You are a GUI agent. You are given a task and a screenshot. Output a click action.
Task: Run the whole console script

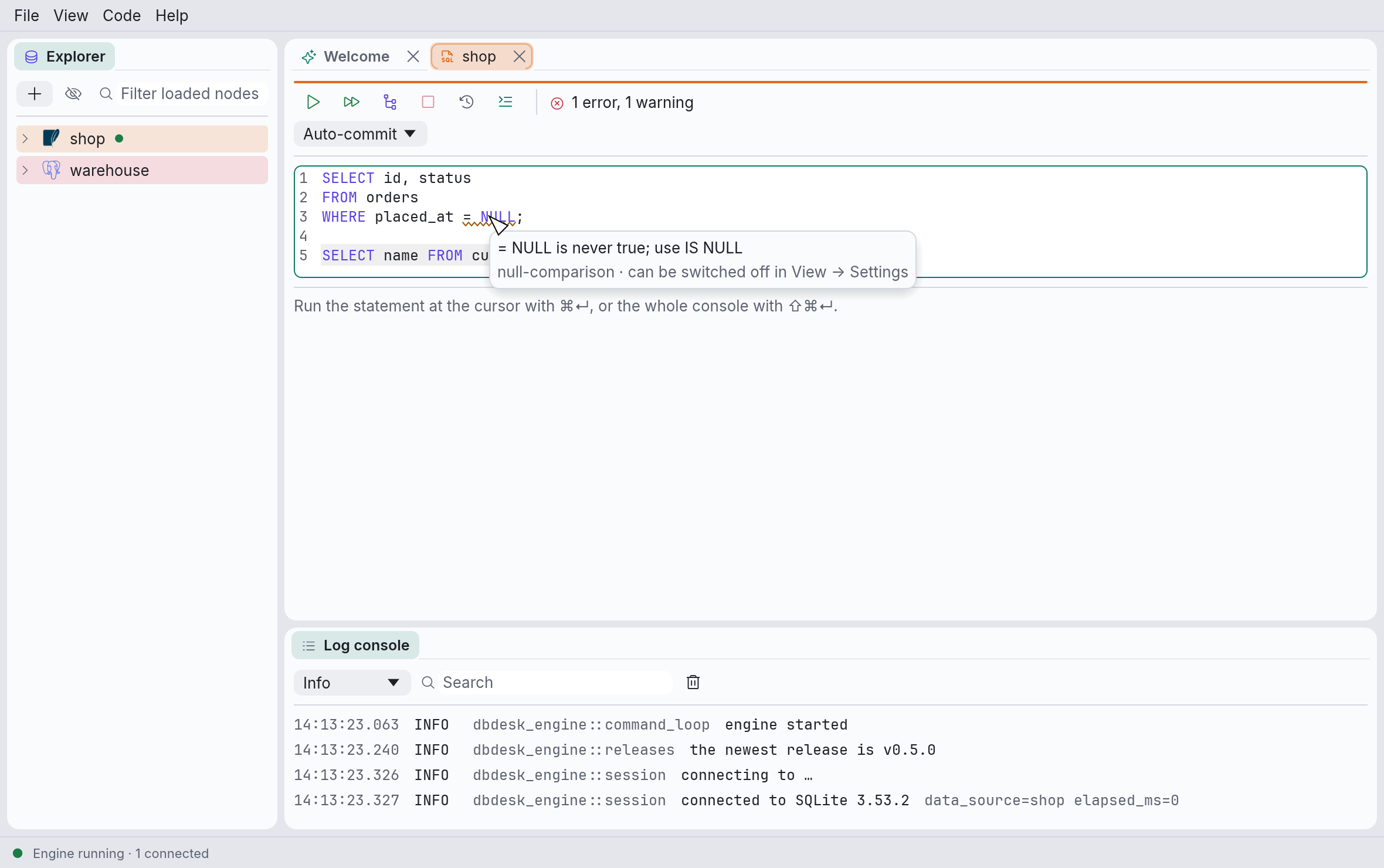(351, 102)
